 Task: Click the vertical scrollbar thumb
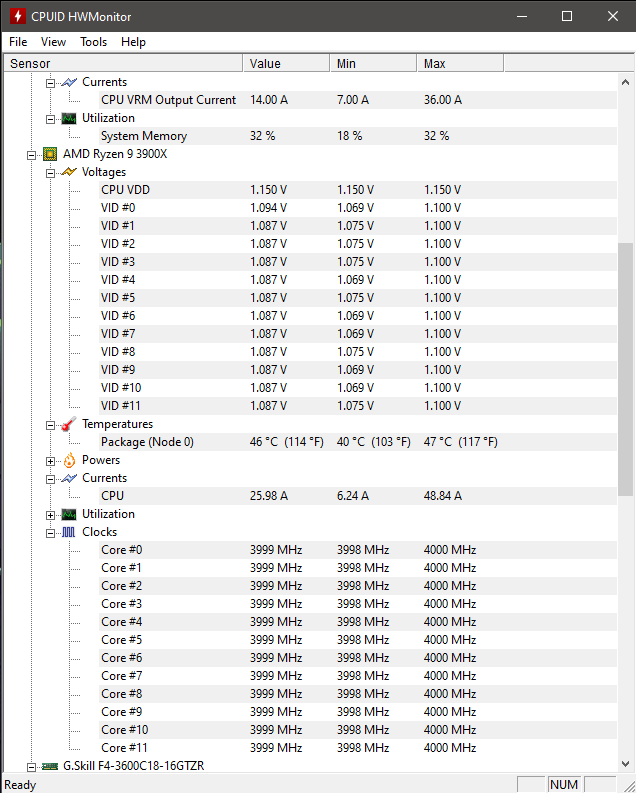(x=625, y=369)
